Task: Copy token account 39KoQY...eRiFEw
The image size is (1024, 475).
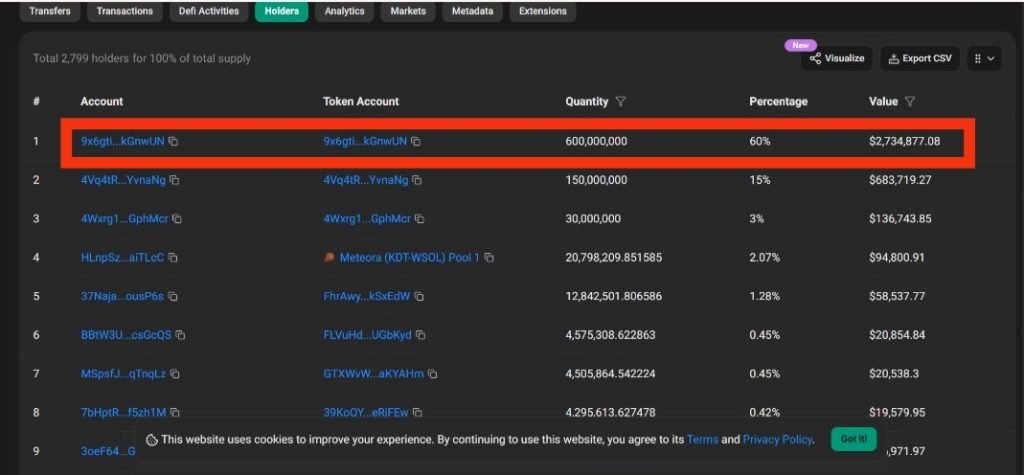Action: (417, 412)
